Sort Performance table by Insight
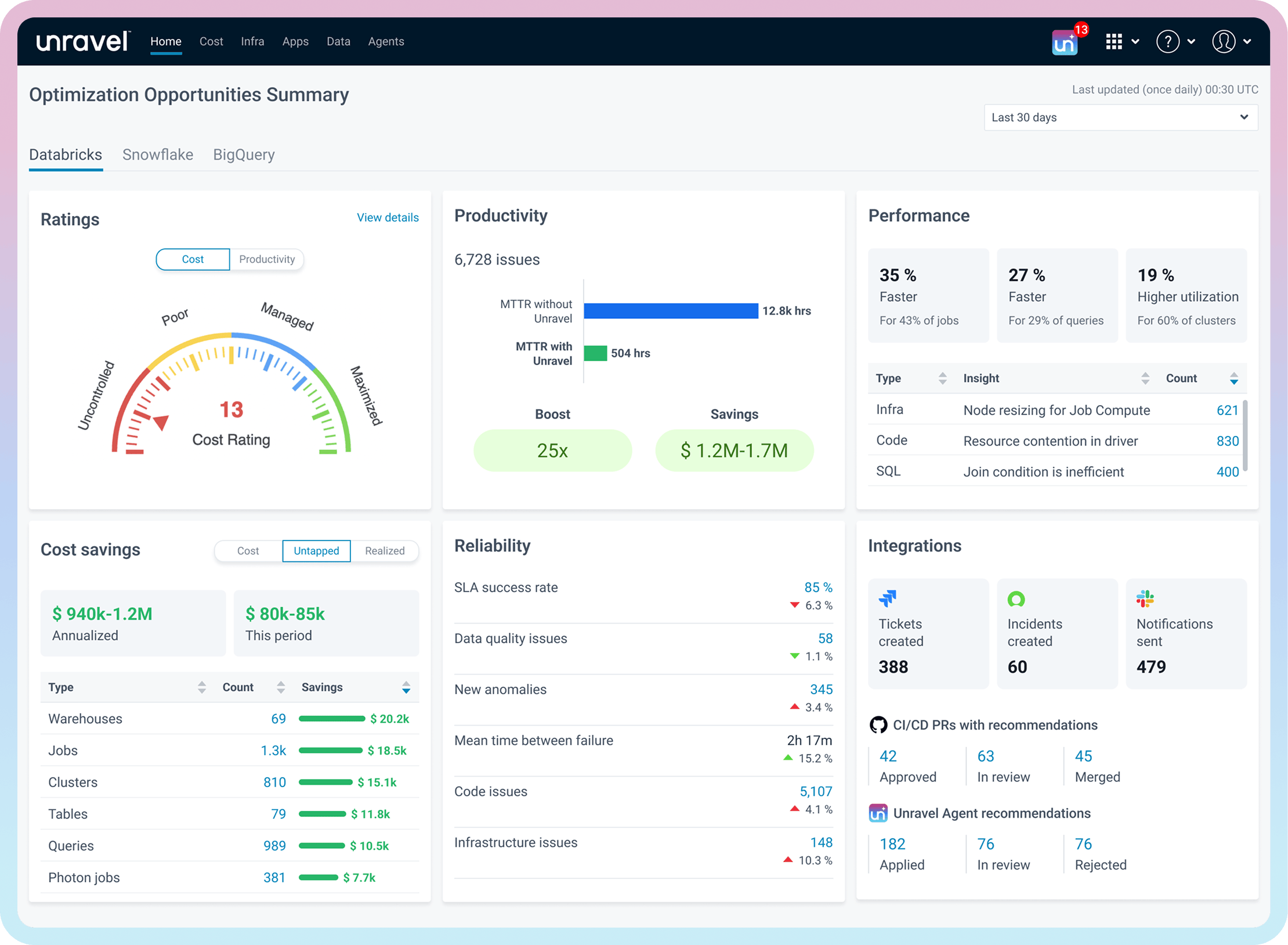The width and height of the screenshot is (1288, 945). (x=1145, y=378)
